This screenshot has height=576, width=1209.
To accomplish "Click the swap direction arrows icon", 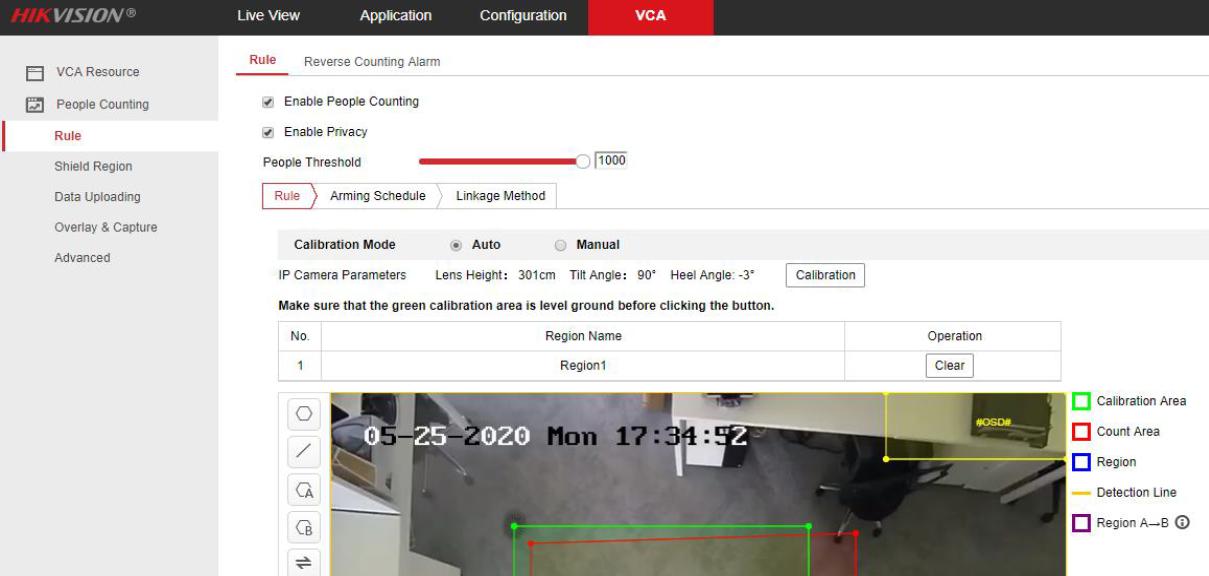I will [x=304, y=563].
